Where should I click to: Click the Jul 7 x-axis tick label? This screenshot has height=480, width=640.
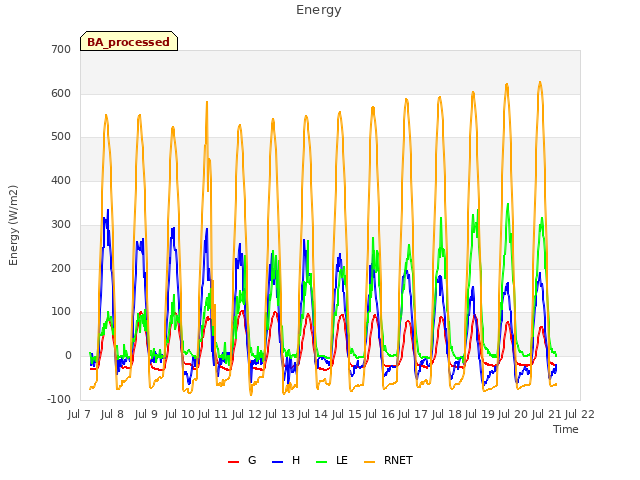tap(79, 414)
